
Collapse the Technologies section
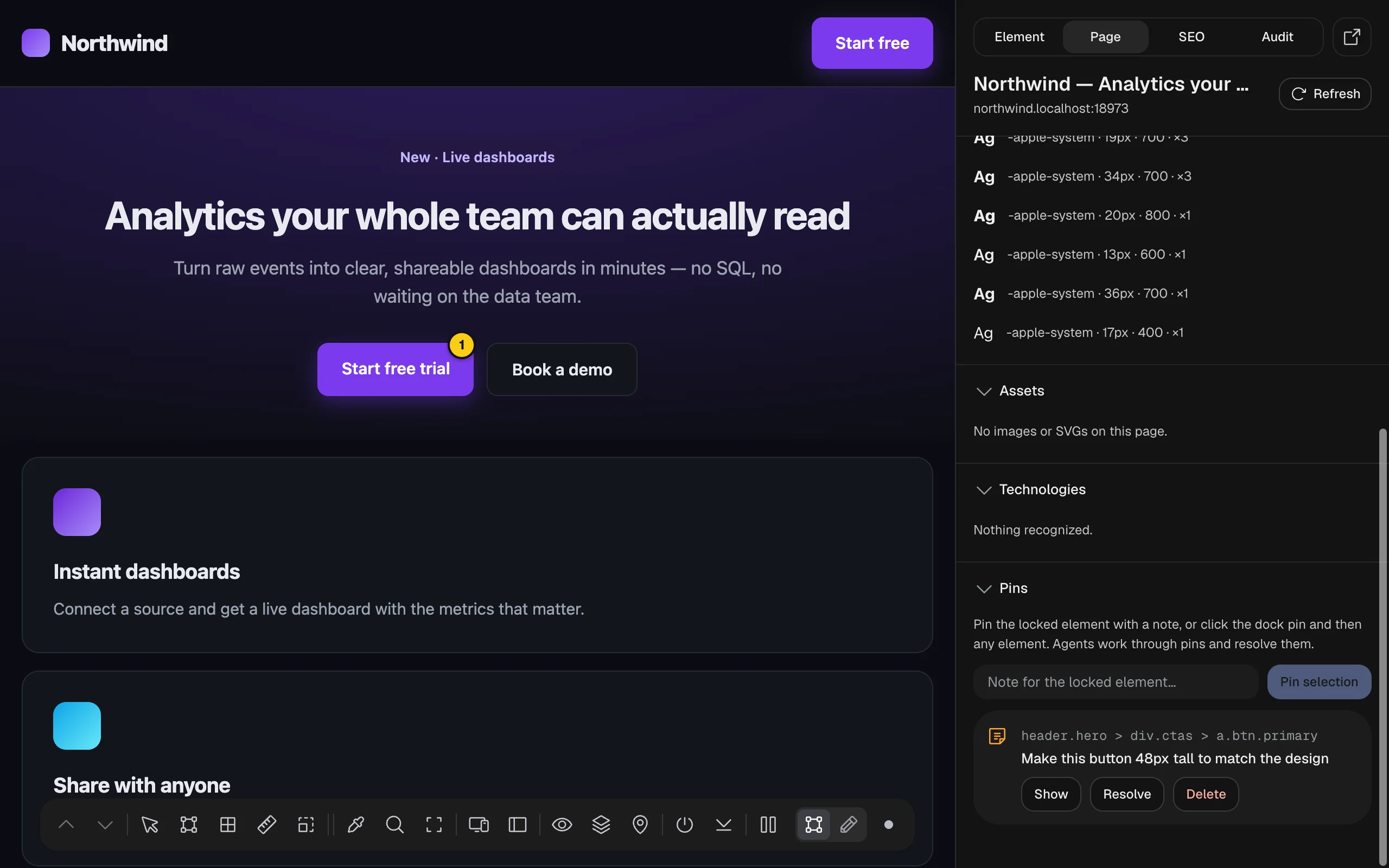pos(1030,490)
